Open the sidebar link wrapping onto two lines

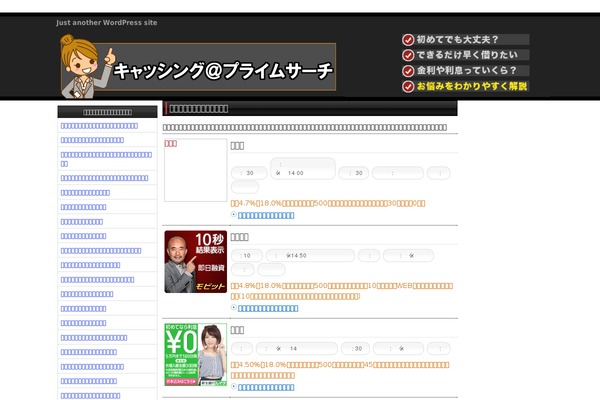pos(106,159)
